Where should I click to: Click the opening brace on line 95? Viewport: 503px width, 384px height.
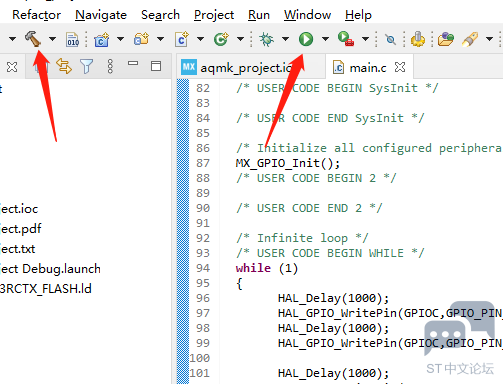click(239, 284)
